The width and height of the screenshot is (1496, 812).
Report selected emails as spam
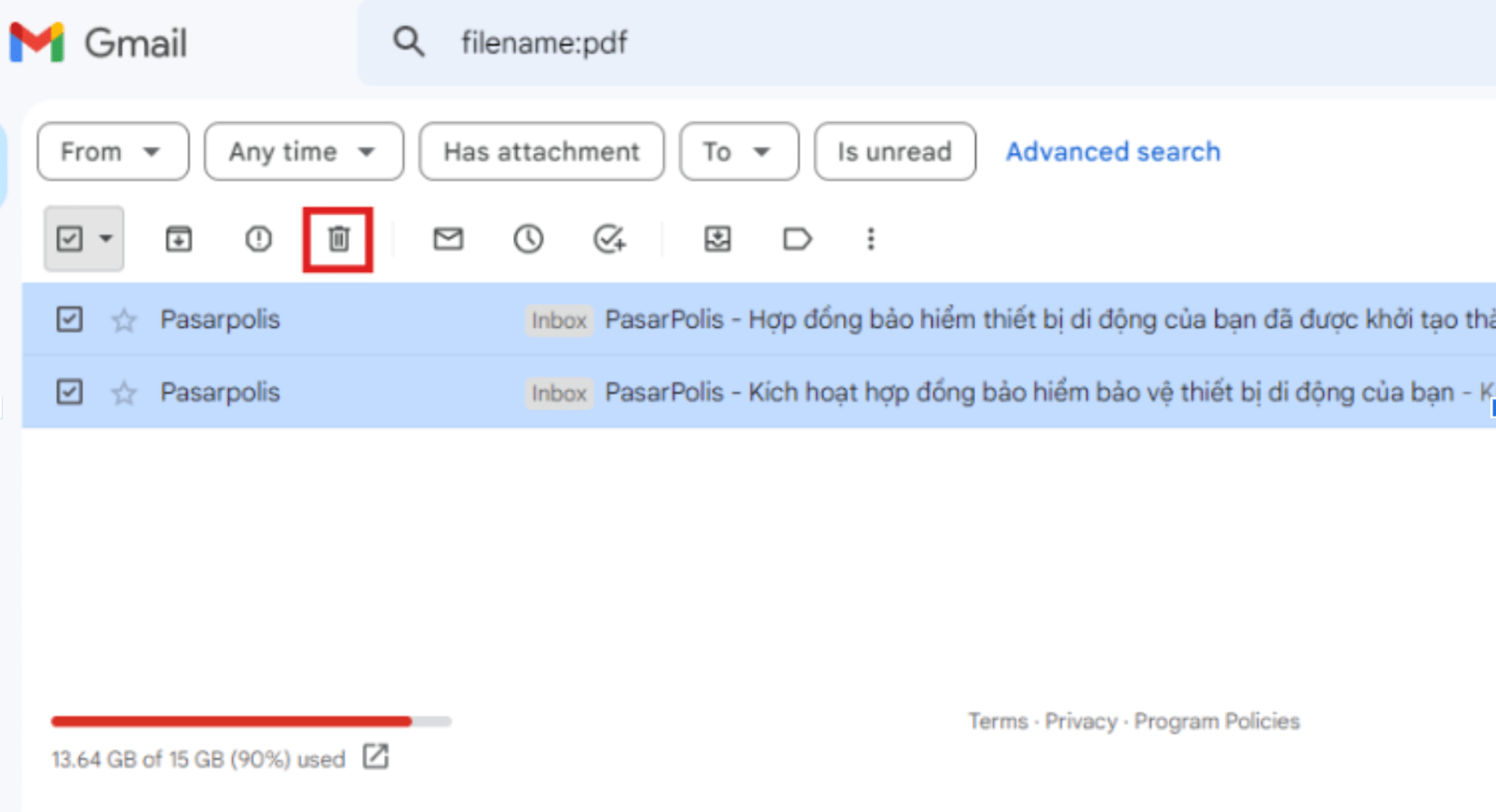point(258,239)
